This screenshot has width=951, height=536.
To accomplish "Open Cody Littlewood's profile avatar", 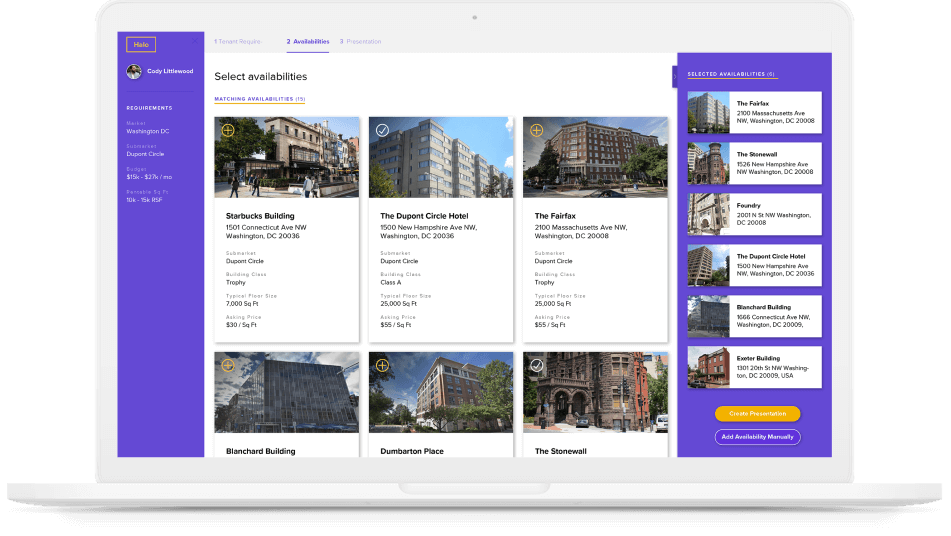I will (x=134, y=72).
